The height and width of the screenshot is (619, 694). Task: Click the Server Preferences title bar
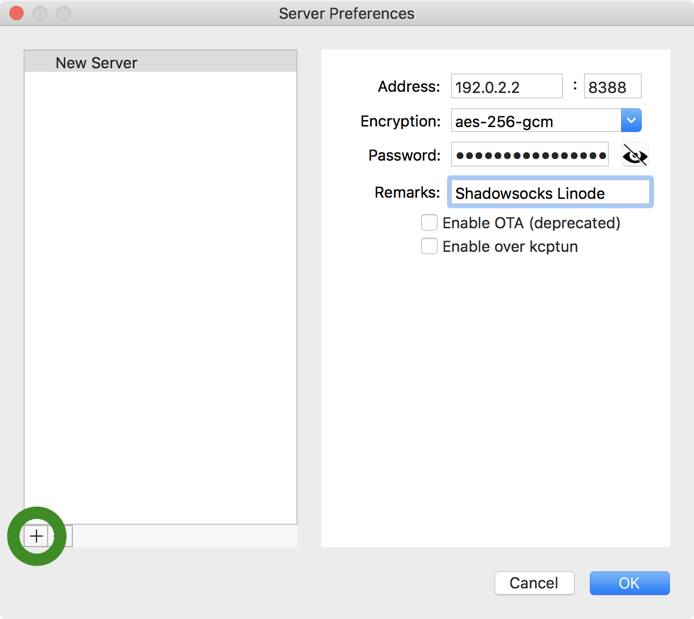pos(346,14)
